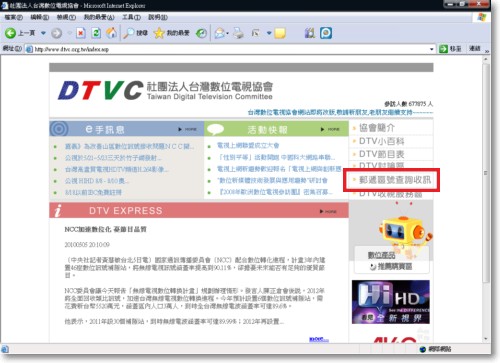500x363 pixels.
Task: Click into the address bar URL field
Action: 231,49
